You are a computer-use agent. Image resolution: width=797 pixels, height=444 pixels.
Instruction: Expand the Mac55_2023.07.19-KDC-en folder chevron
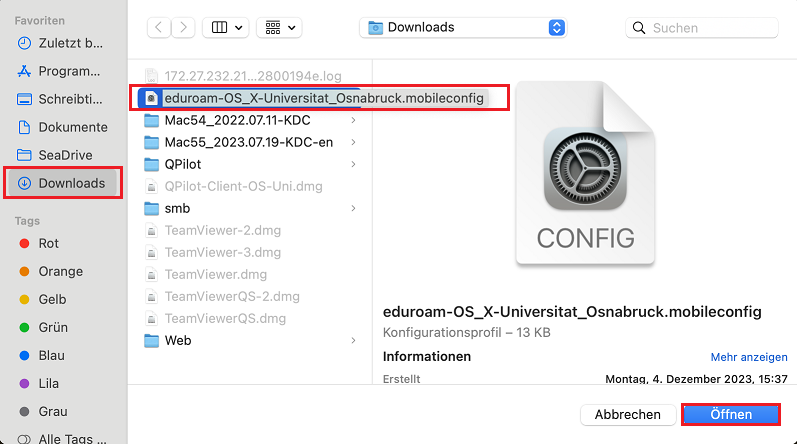click(x=353, y=142)
